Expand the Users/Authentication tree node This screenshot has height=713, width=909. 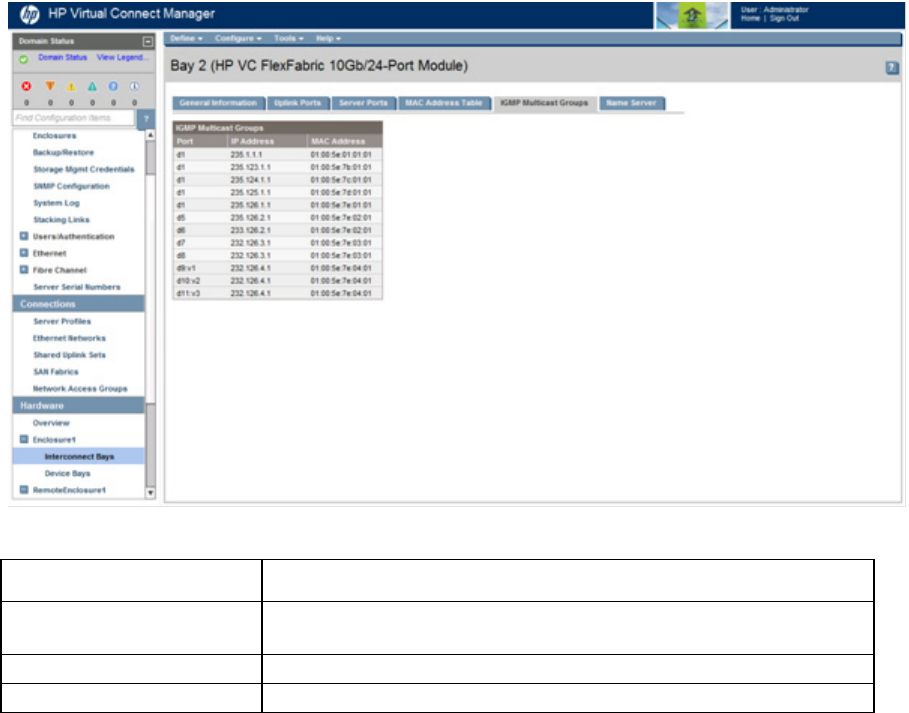pos(24,236)
